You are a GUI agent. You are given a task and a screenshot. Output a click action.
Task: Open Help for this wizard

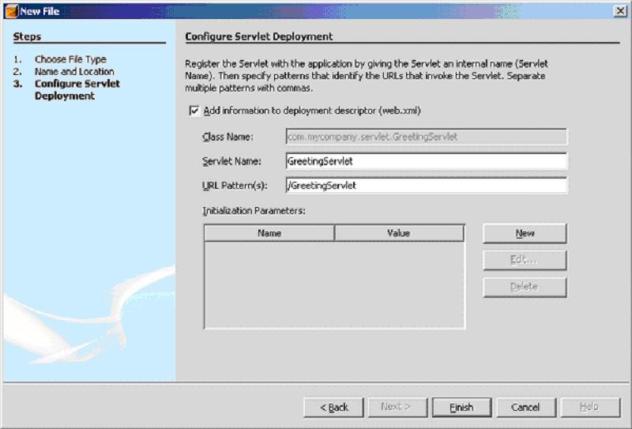[x=591, y=407]
